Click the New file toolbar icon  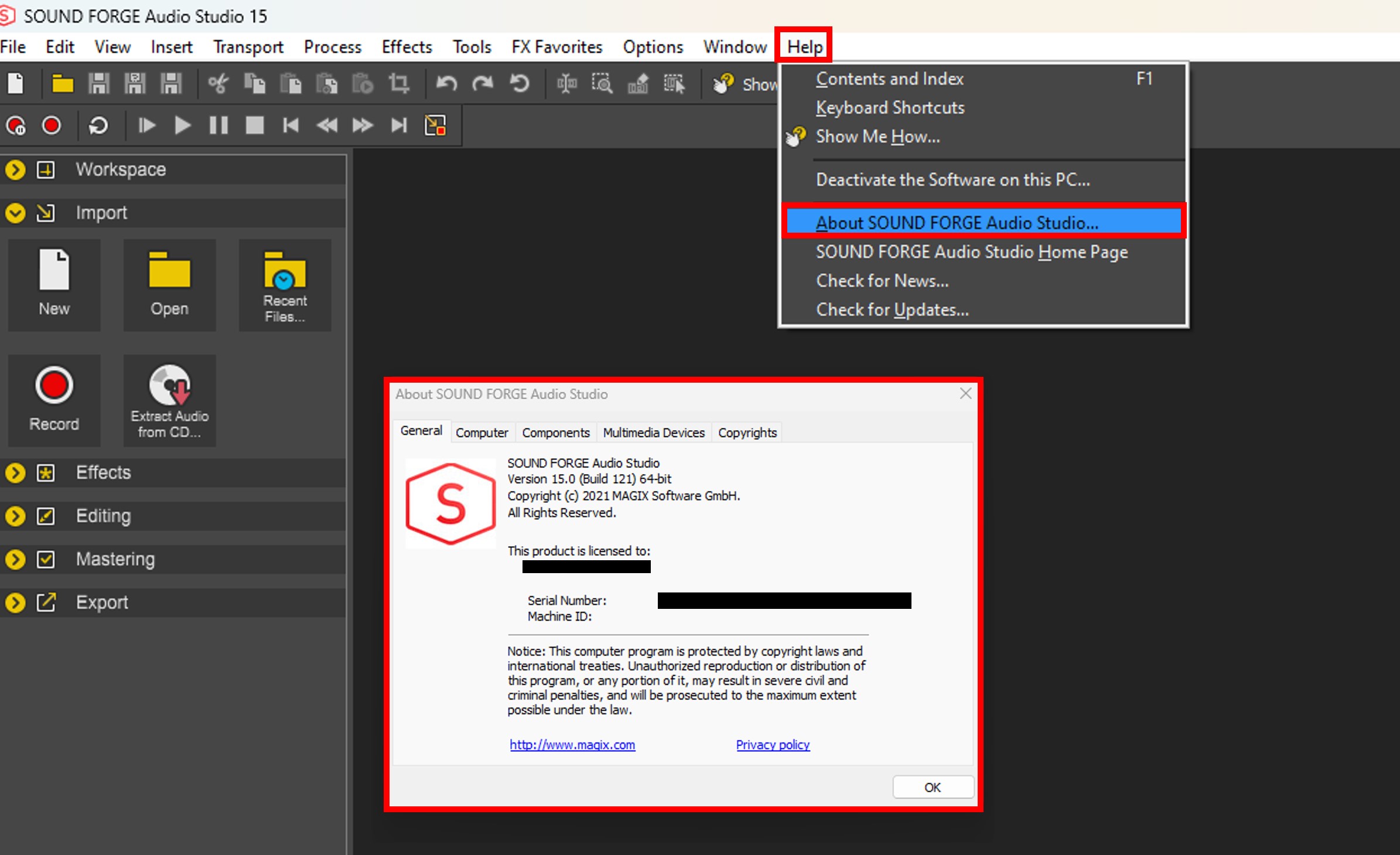(16, 83)
